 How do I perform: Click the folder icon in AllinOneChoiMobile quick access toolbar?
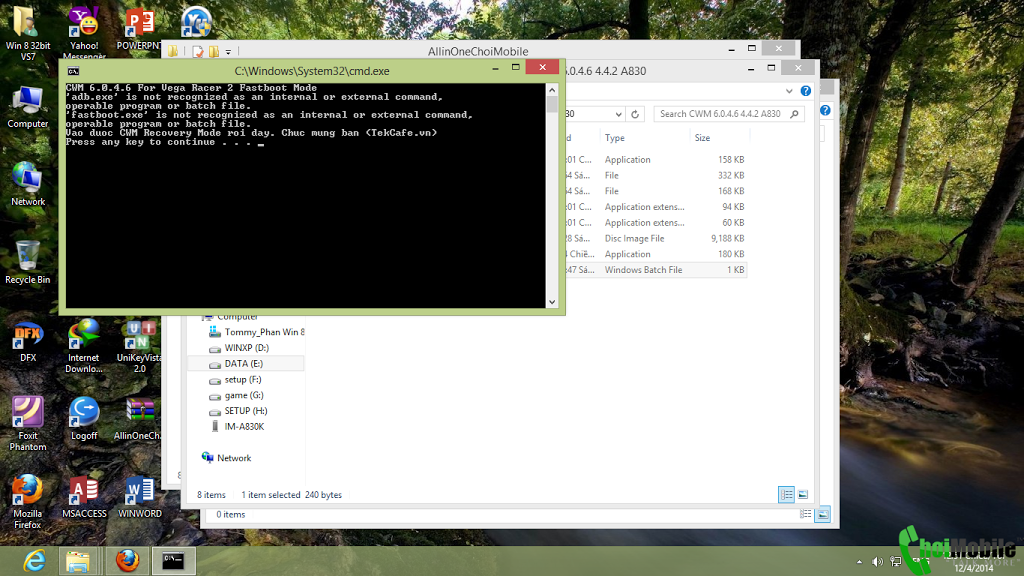point(172,51)
